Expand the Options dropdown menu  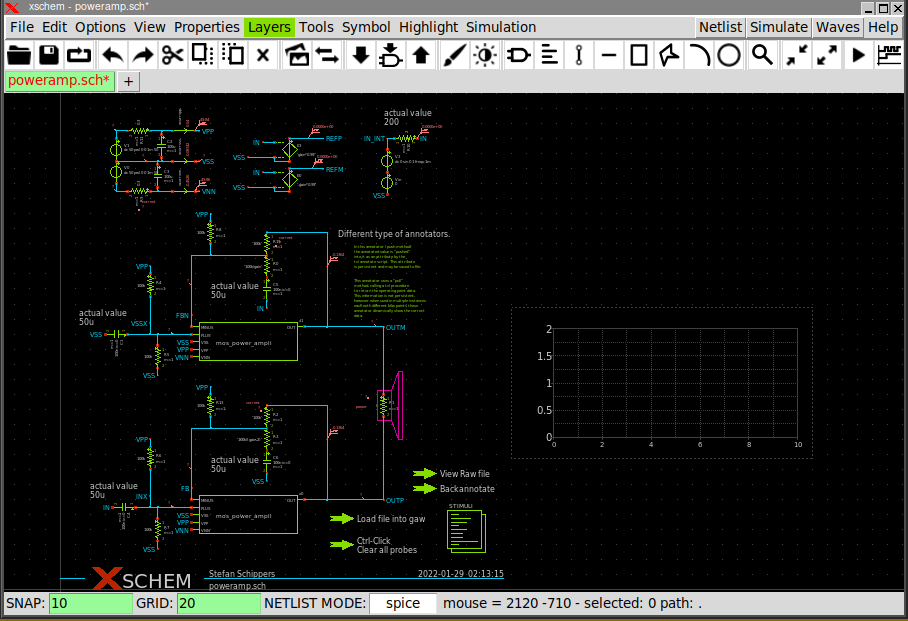coord(100,27)
